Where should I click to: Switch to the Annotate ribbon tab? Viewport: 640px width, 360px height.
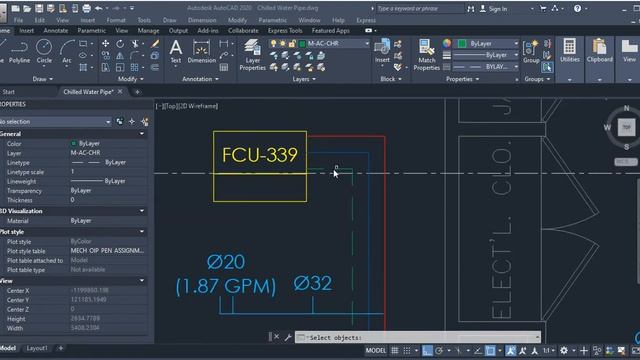click(x=56, y=31)
